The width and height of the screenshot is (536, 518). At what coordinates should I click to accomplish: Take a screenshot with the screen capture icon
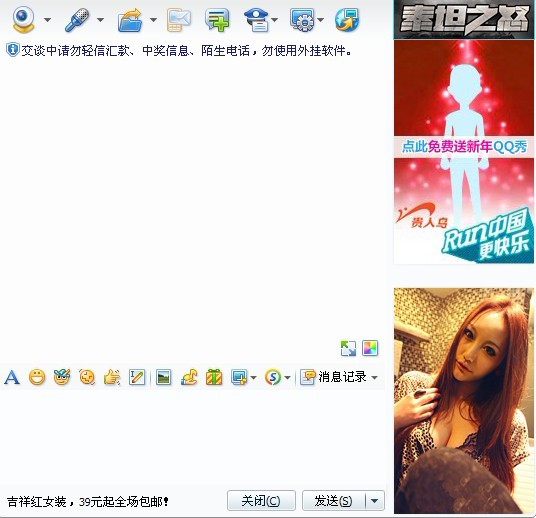239,377
